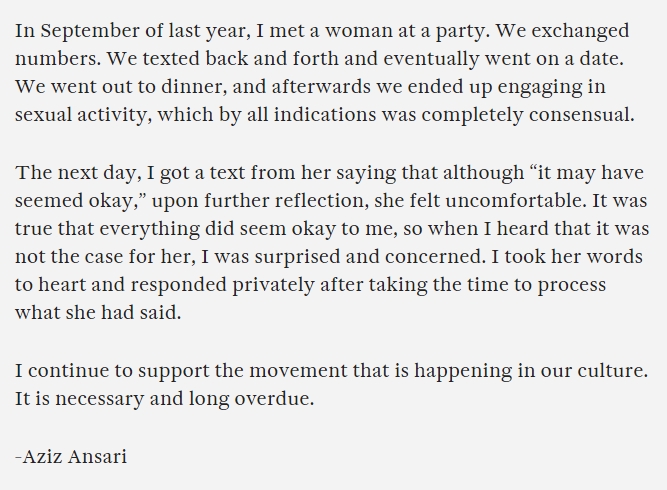The image size is (667, 490).
Task: Click the signature "-Aziz Ansari"
Action: point(71,457)
